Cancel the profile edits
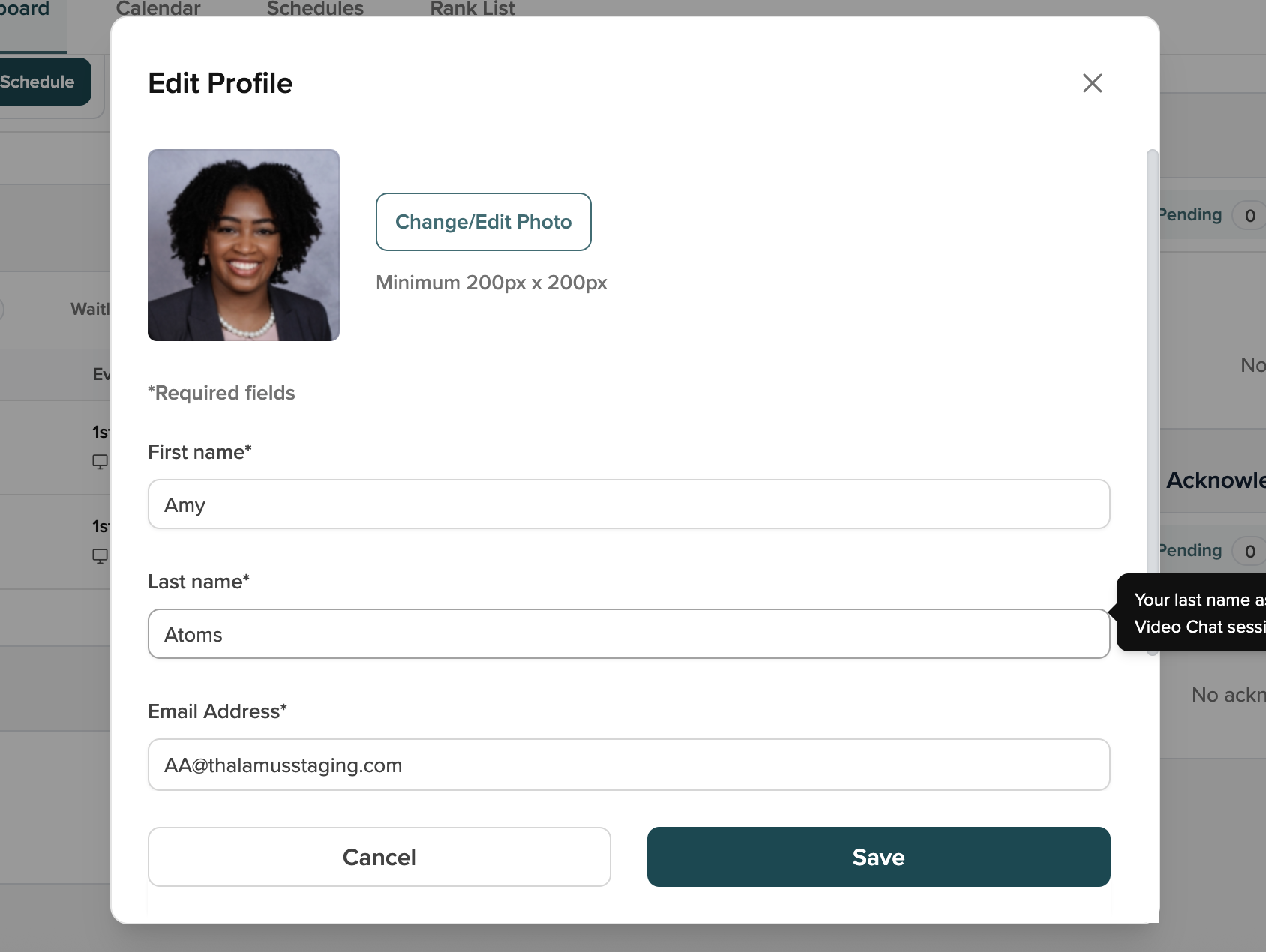Image resolution: width=1266 pixels, height=952 pixels. point(379,857)
